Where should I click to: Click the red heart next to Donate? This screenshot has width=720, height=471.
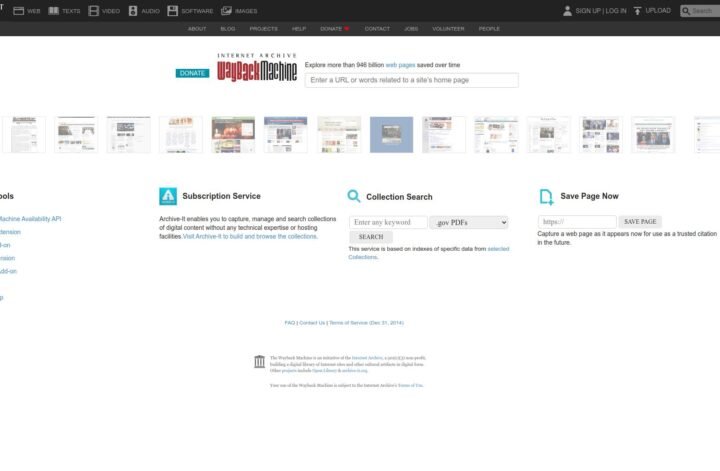(x=347, y=29)
